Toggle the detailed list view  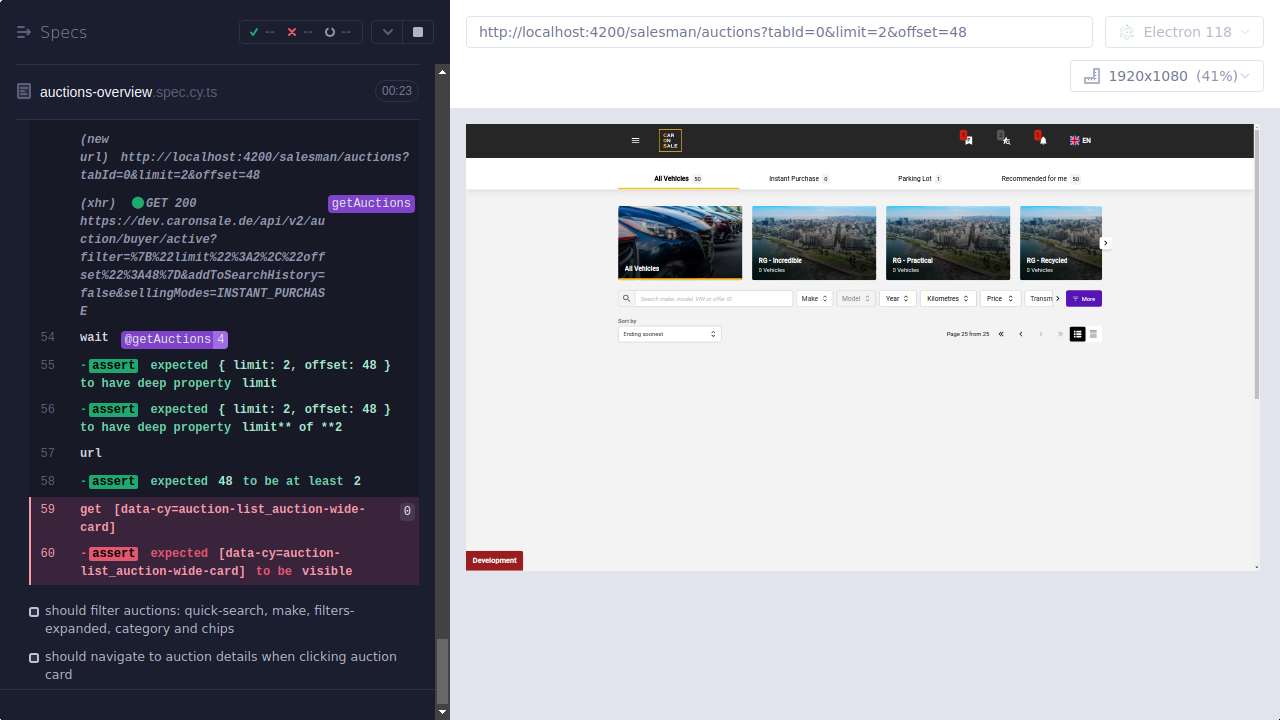(x=1077, y=334)
